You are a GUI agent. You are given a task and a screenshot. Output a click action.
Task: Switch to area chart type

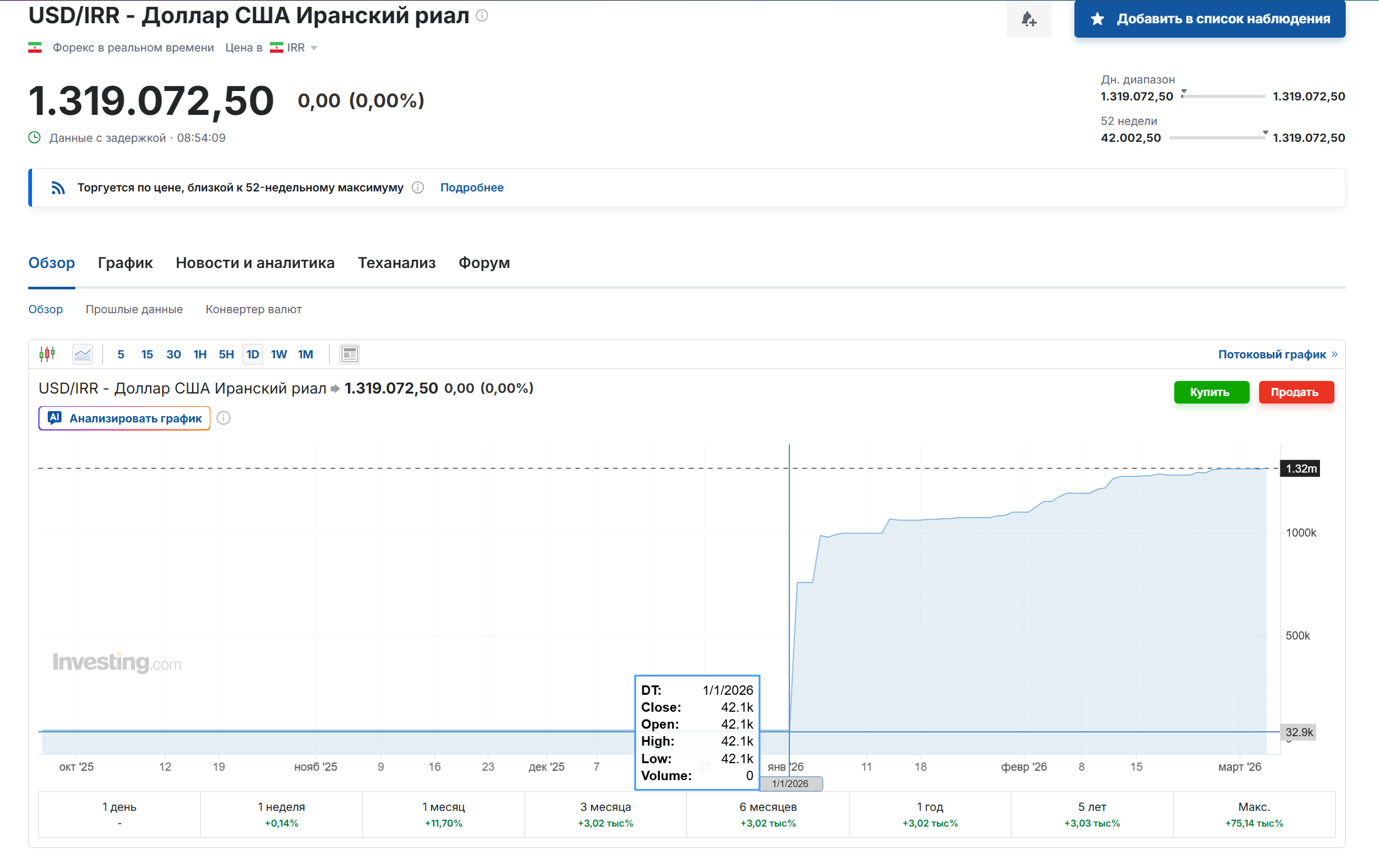pyautogui.click(x=82, y=354)
